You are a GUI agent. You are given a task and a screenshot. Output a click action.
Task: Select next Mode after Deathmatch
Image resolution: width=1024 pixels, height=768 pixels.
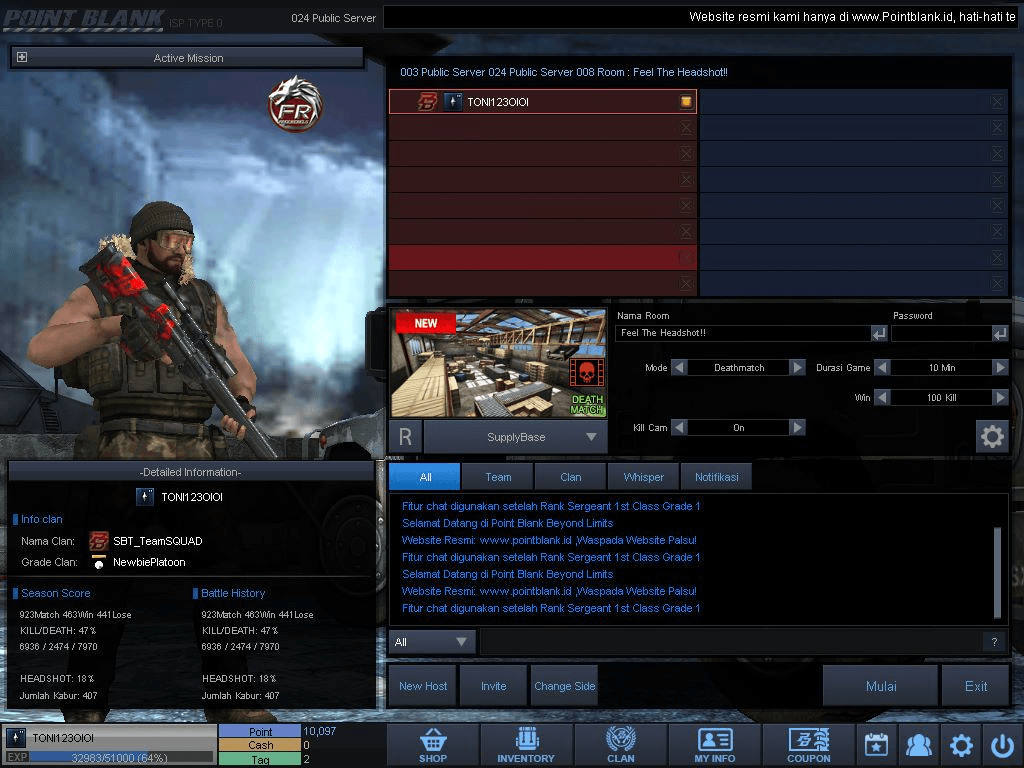(x=797, y=368)
